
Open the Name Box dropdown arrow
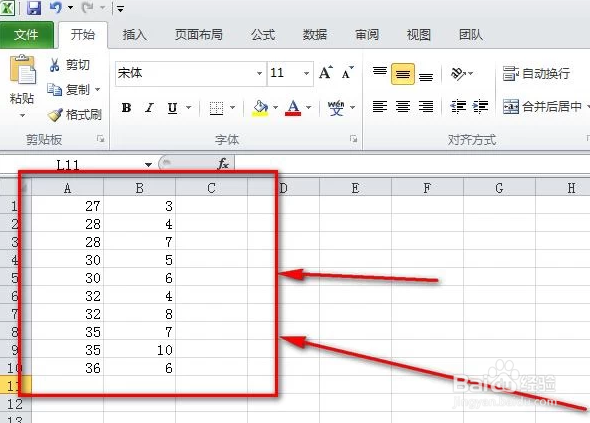click(x=148, y=165)
